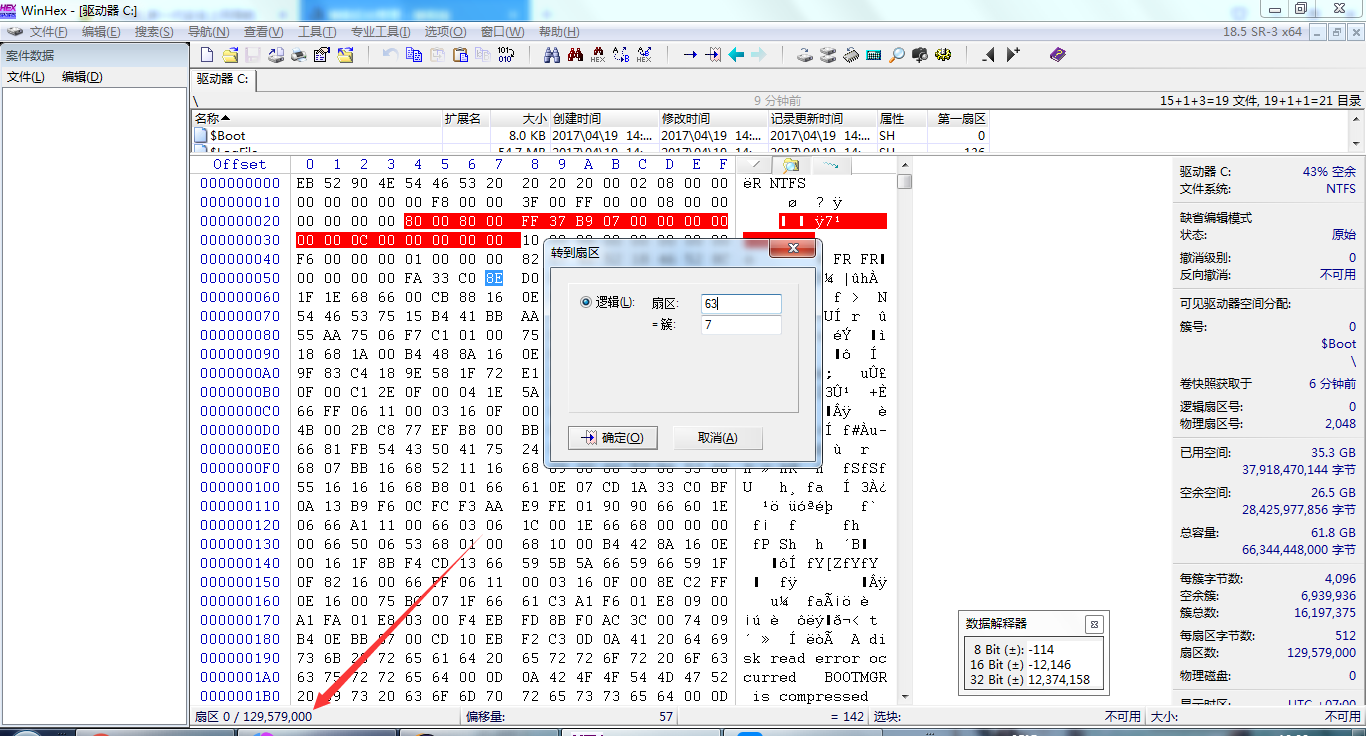Click the magnifying glass analyze icon
This screenshot has height=736, width=1366.
tap(896, 55)
